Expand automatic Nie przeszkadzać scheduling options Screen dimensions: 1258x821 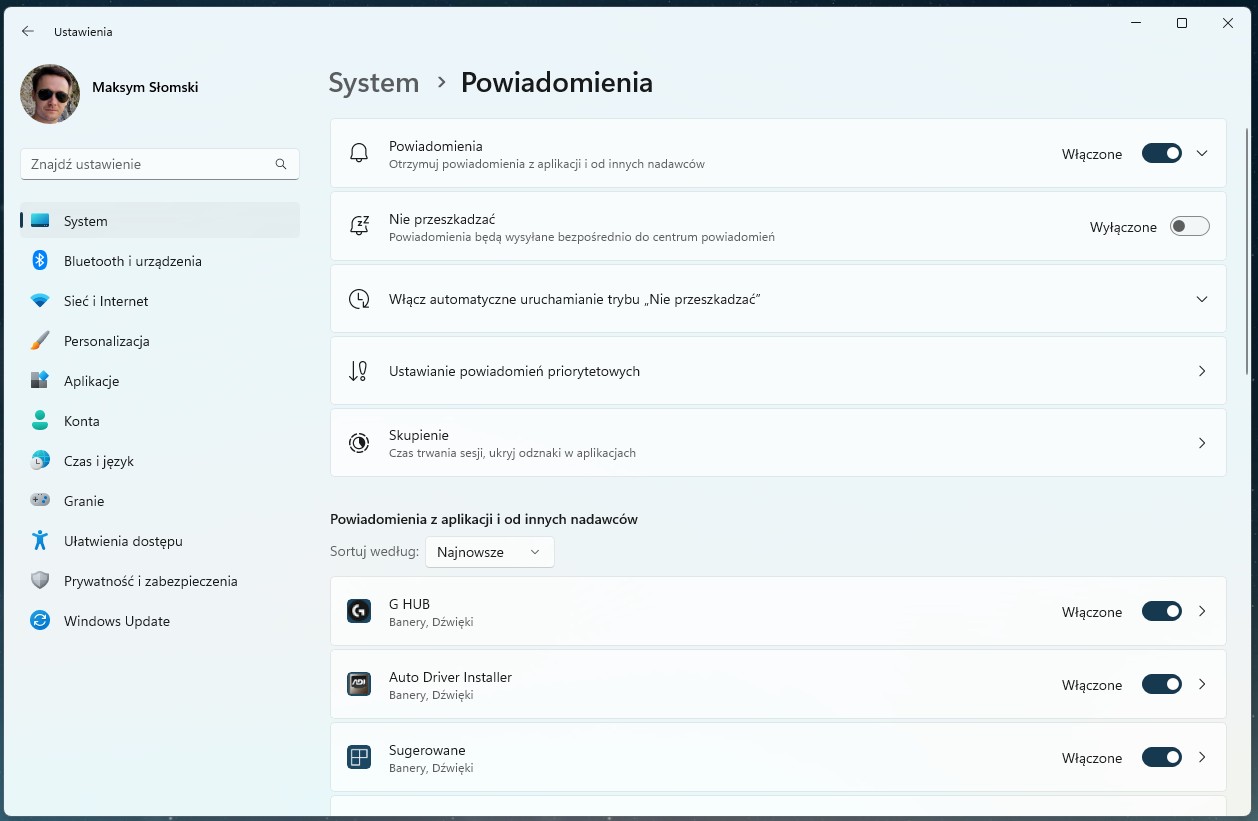[x=1202, y=298]
